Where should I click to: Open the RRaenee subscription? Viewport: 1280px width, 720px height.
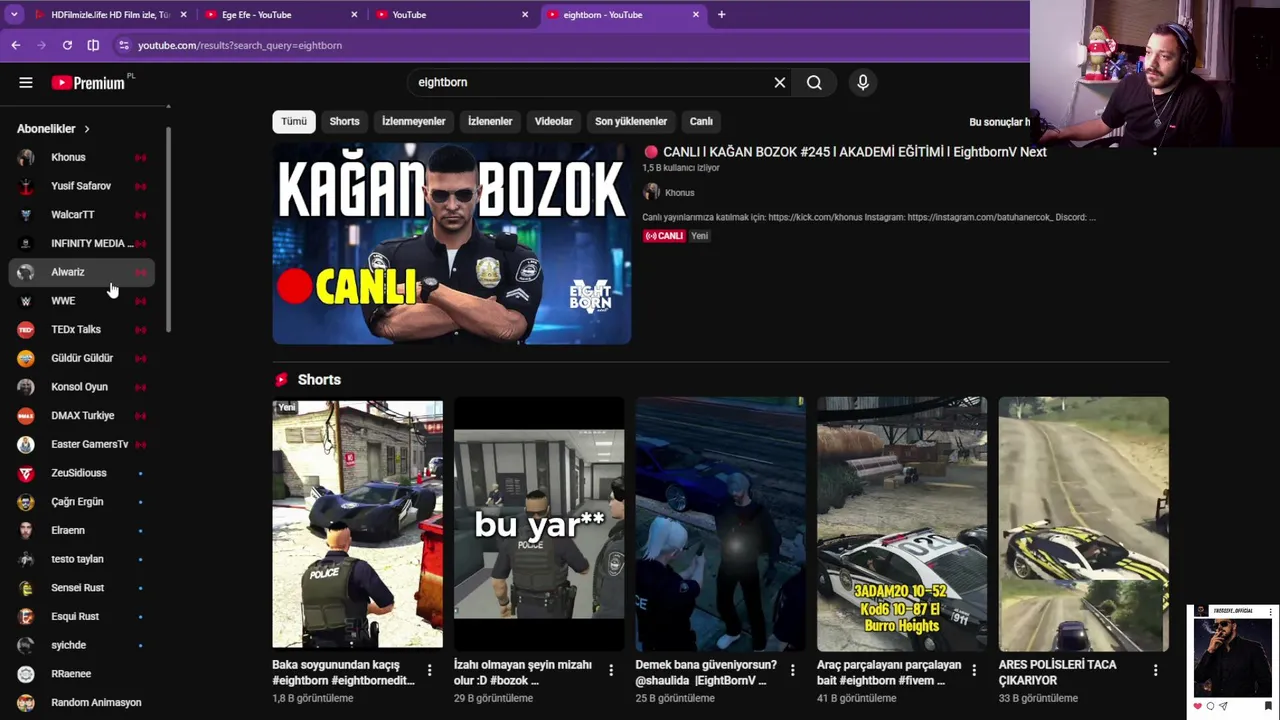pyautogui.click(x=83, y=674)
